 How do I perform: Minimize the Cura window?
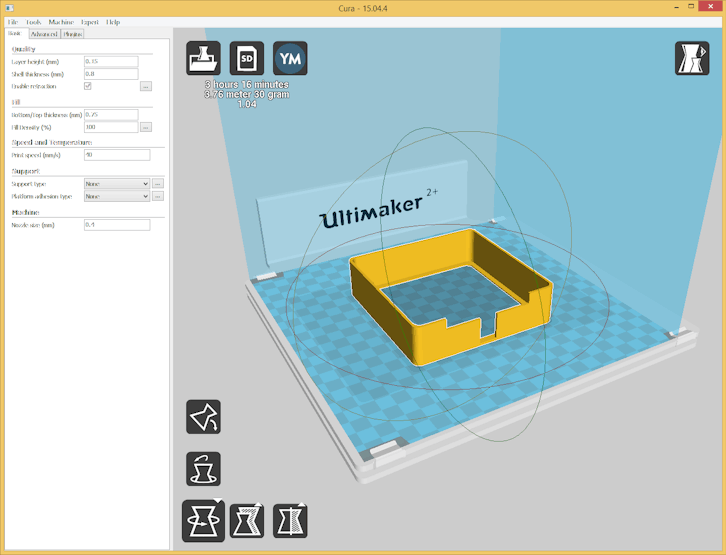pos(677,6)
